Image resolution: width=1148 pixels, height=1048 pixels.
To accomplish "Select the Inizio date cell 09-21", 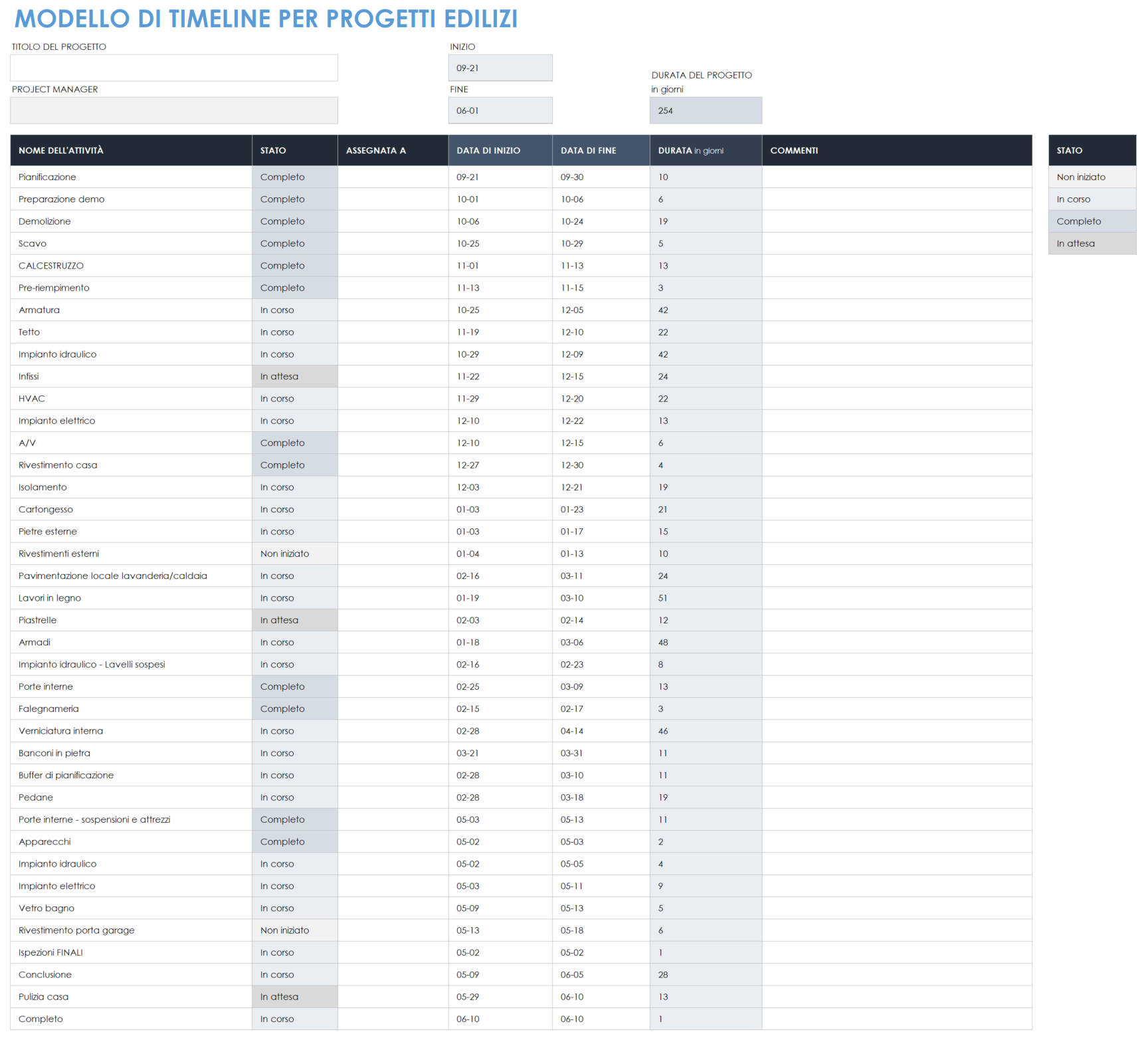I will [x=500, y=68].
